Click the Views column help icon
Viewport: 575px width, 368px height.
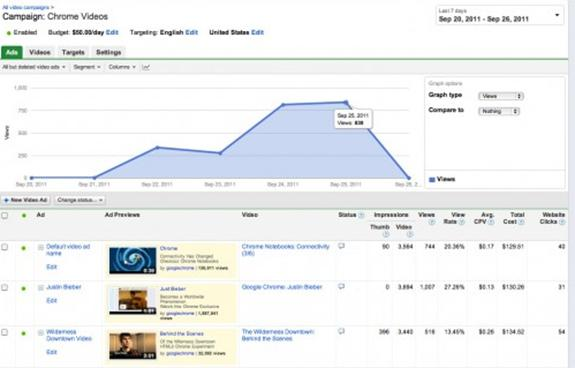click(x=432, y=222)
